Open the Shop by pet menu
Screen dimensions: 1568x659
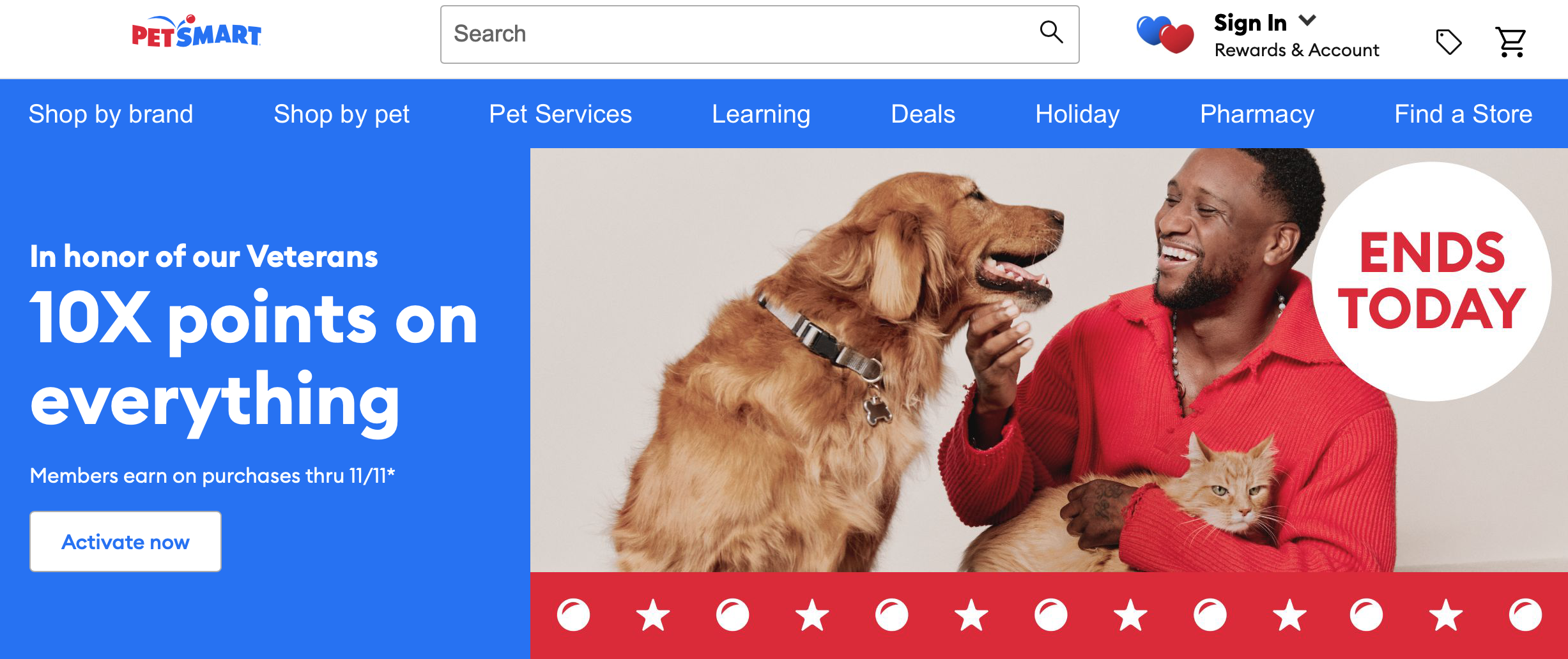point(341,114)
